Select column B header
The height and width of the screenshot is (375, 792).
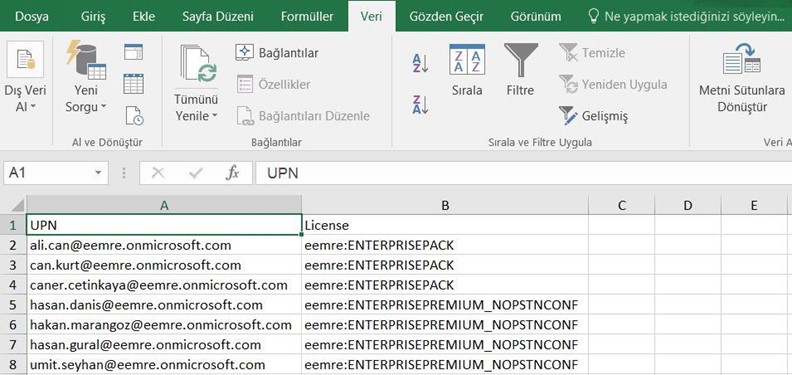pos(445,205)
